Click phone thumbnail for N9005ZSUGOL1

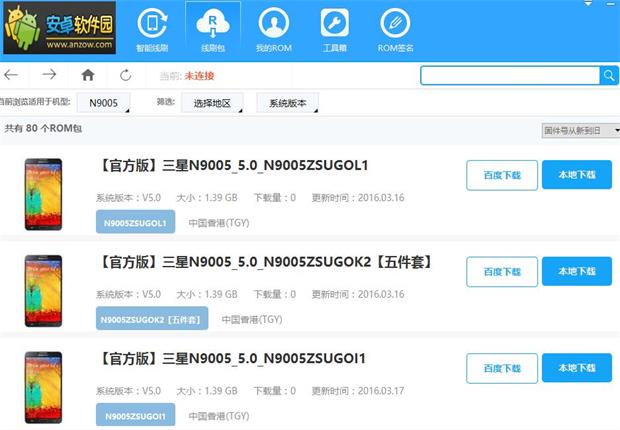(43, 194)
